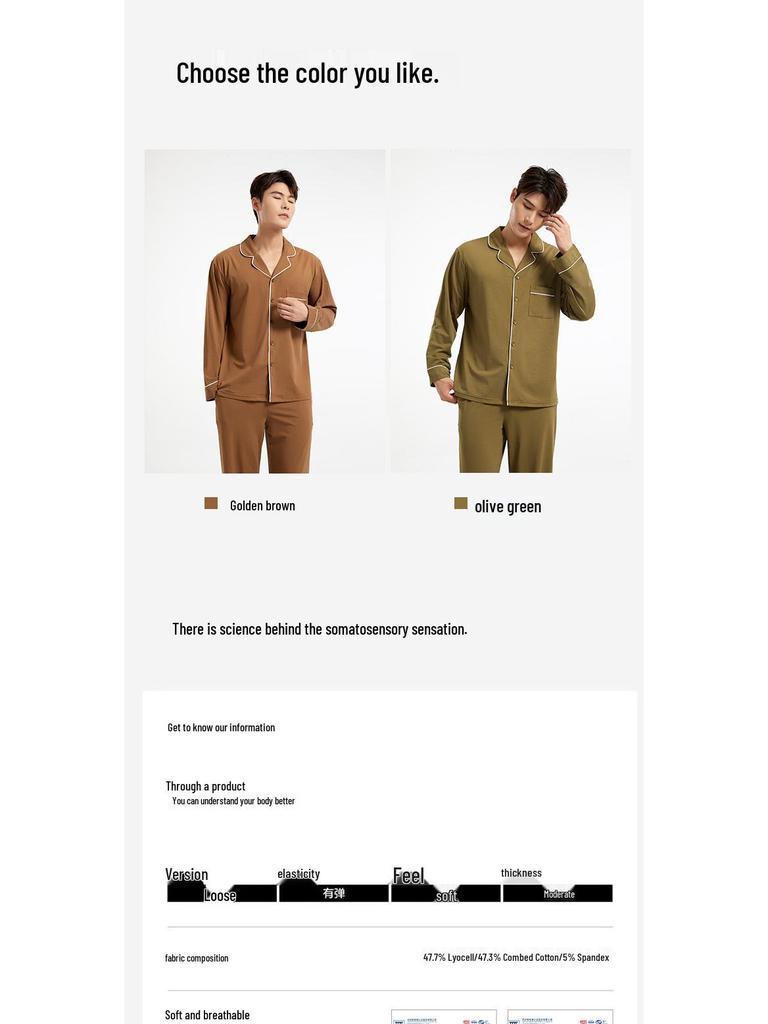Click the 'Golden brown' label
This screenshot has height=1024, width=768.
point(263,505)
